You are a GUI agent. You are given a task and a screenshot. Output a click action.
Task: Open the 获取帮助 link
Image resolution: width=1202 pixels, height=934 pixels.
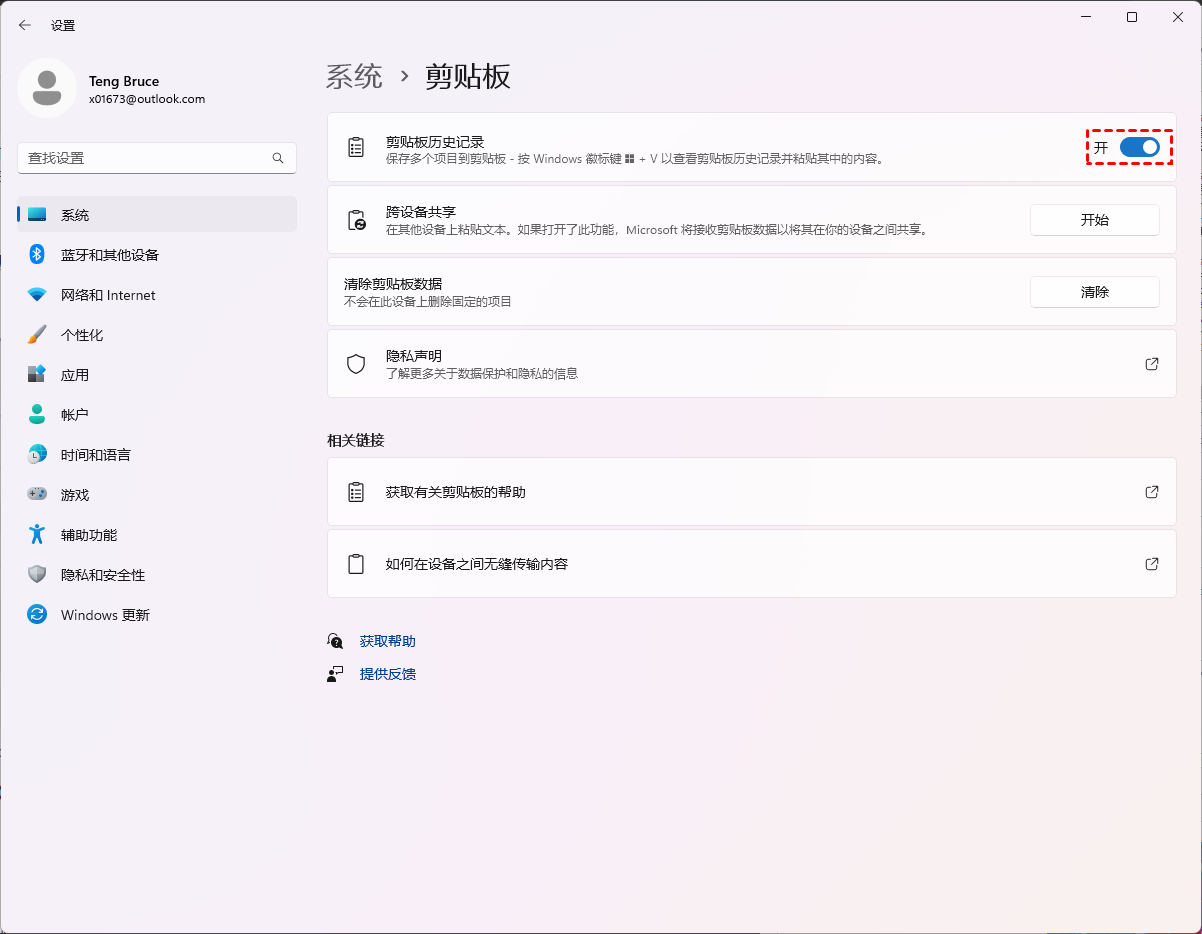tap(387, 641)
